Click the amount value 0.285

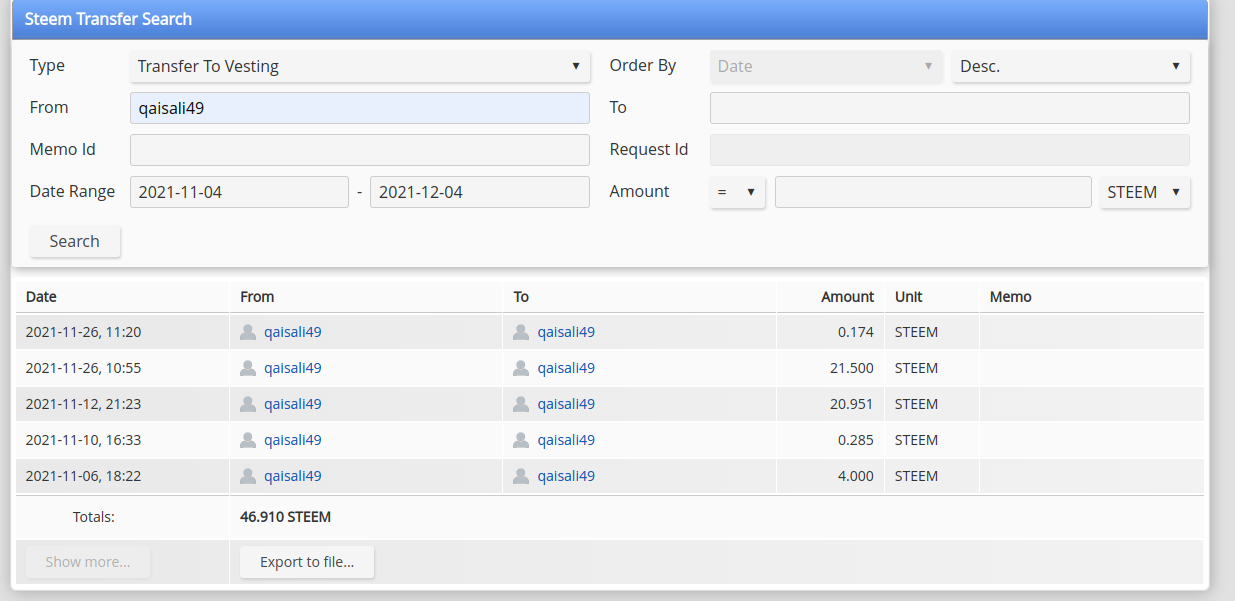click(x=856, y=440)
